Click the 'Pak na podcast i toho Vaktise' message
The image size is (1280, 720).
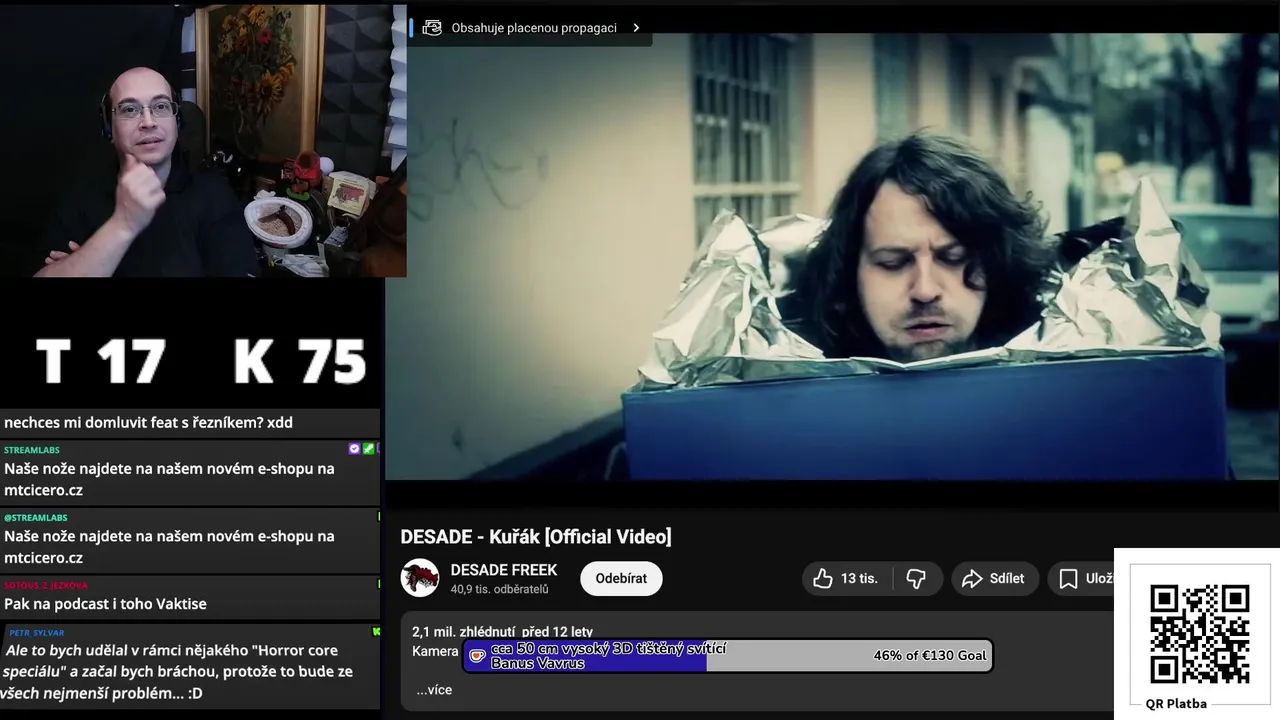click(105, 604)
